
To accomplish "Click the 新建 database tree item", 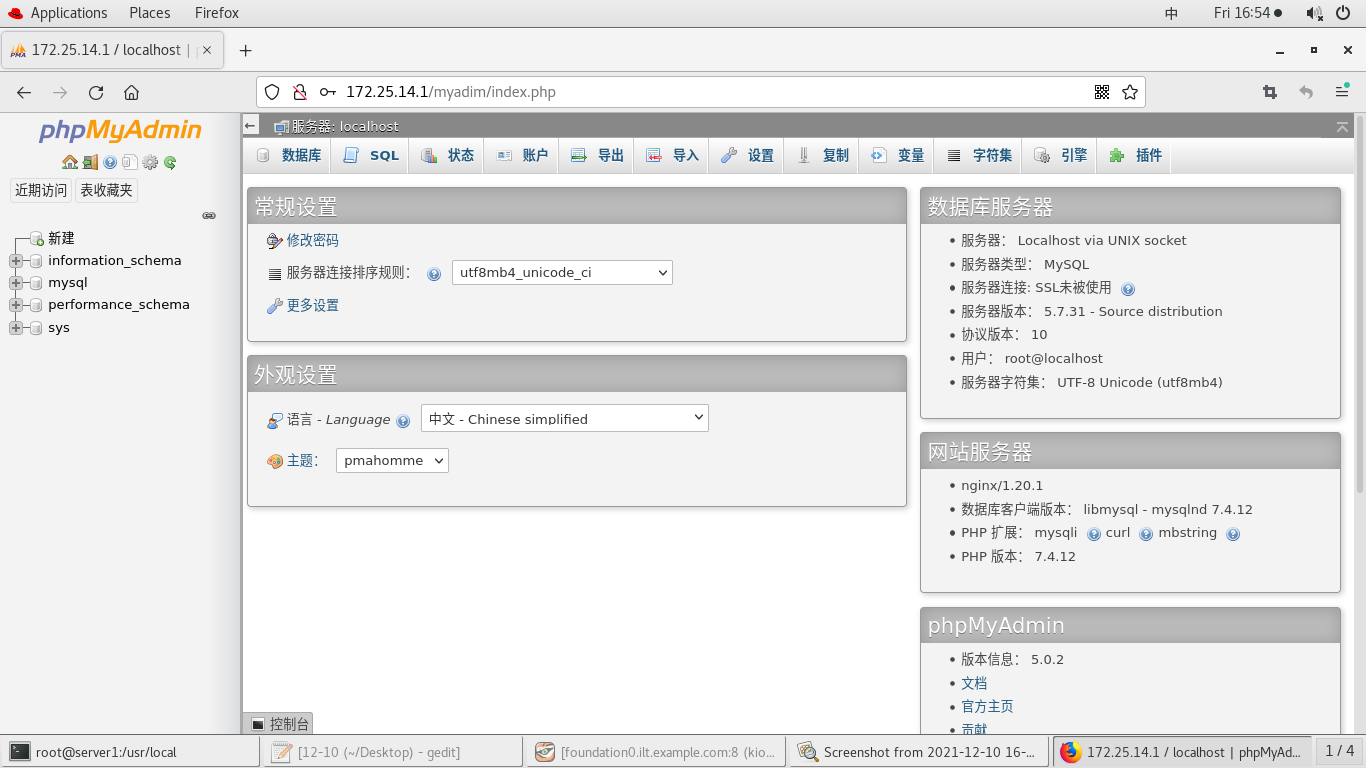I will coord(61,238).
